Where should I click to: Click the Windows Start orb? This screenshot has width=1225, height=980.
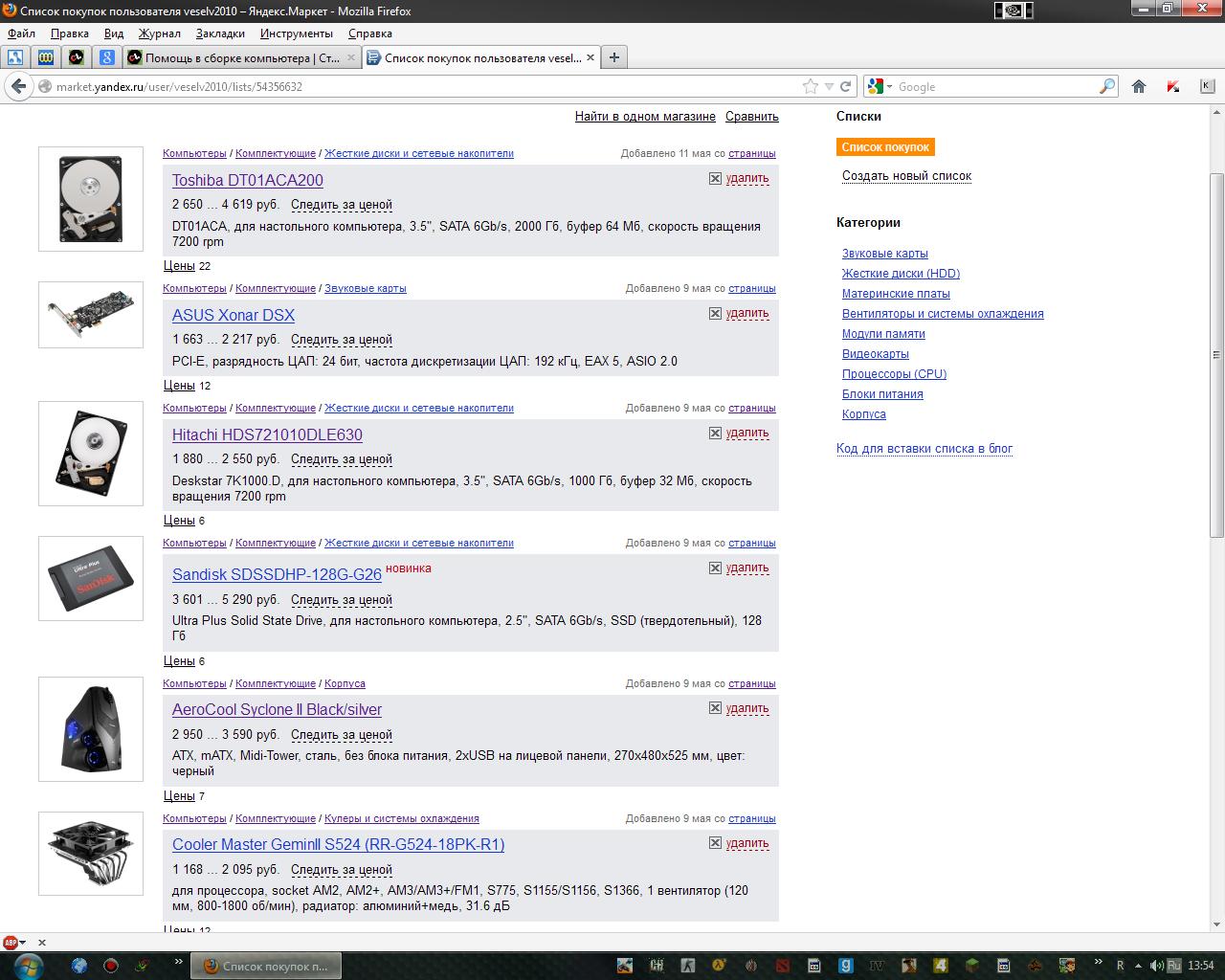[x=28, y=965]
